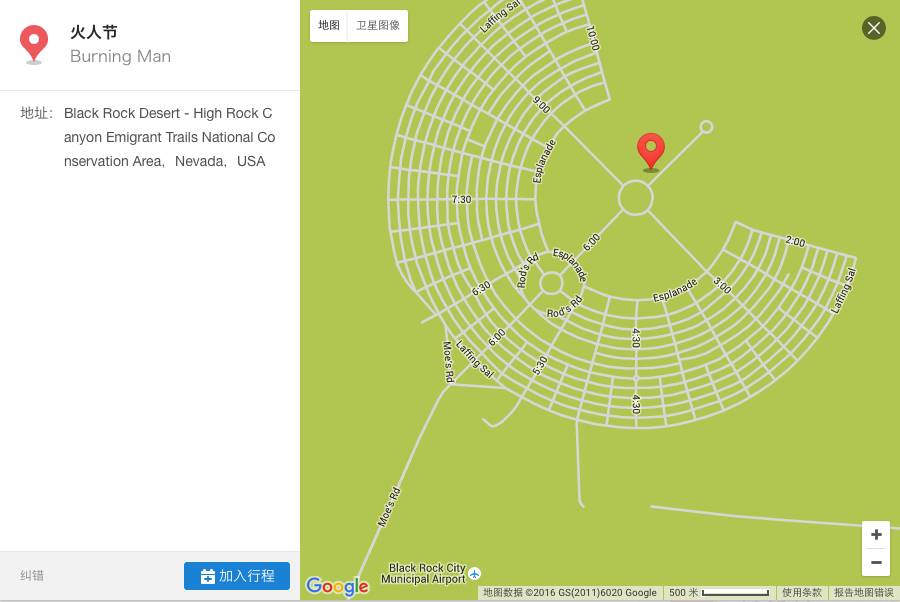The height and width of the screenshot is (602, 900).
Task: Switch to 卫星图像 satellite view
Action: (x=378, y=25)
